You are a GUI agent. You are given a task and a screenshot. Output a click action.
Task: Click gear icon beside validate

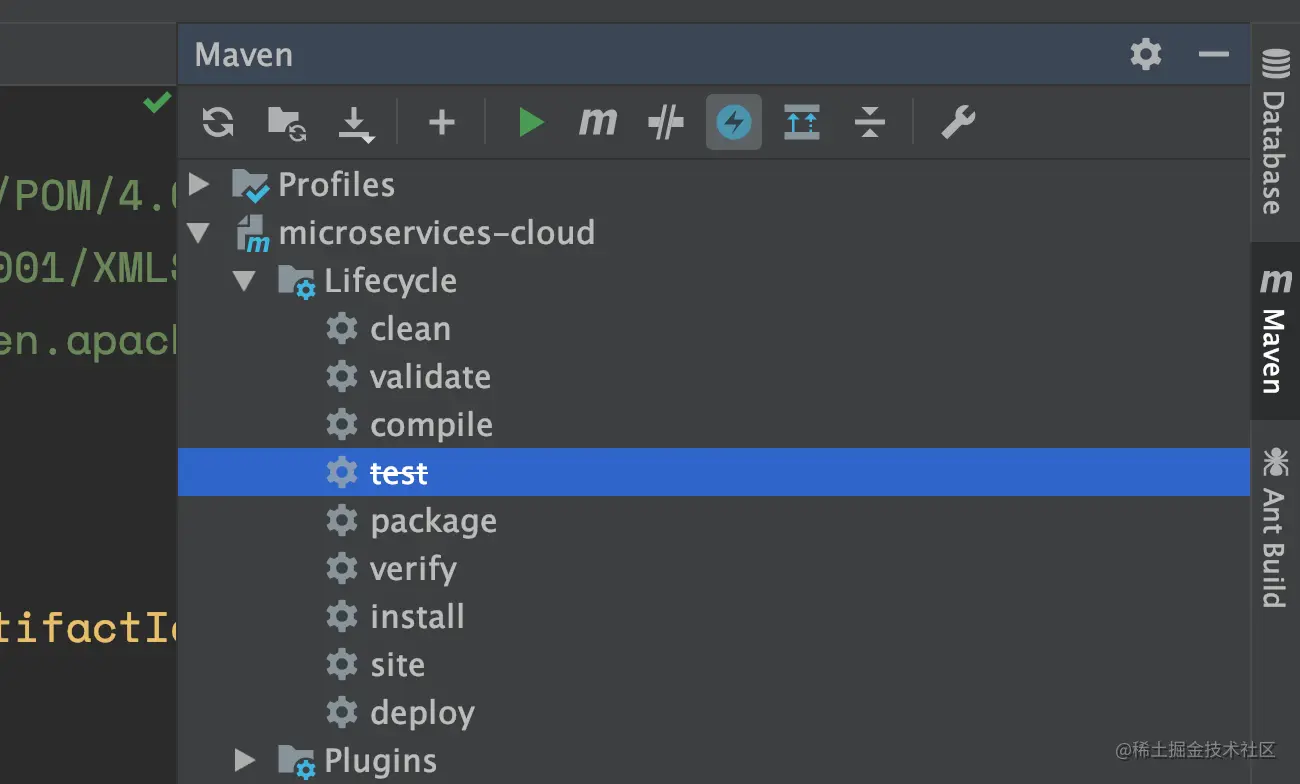pos(342,377)
